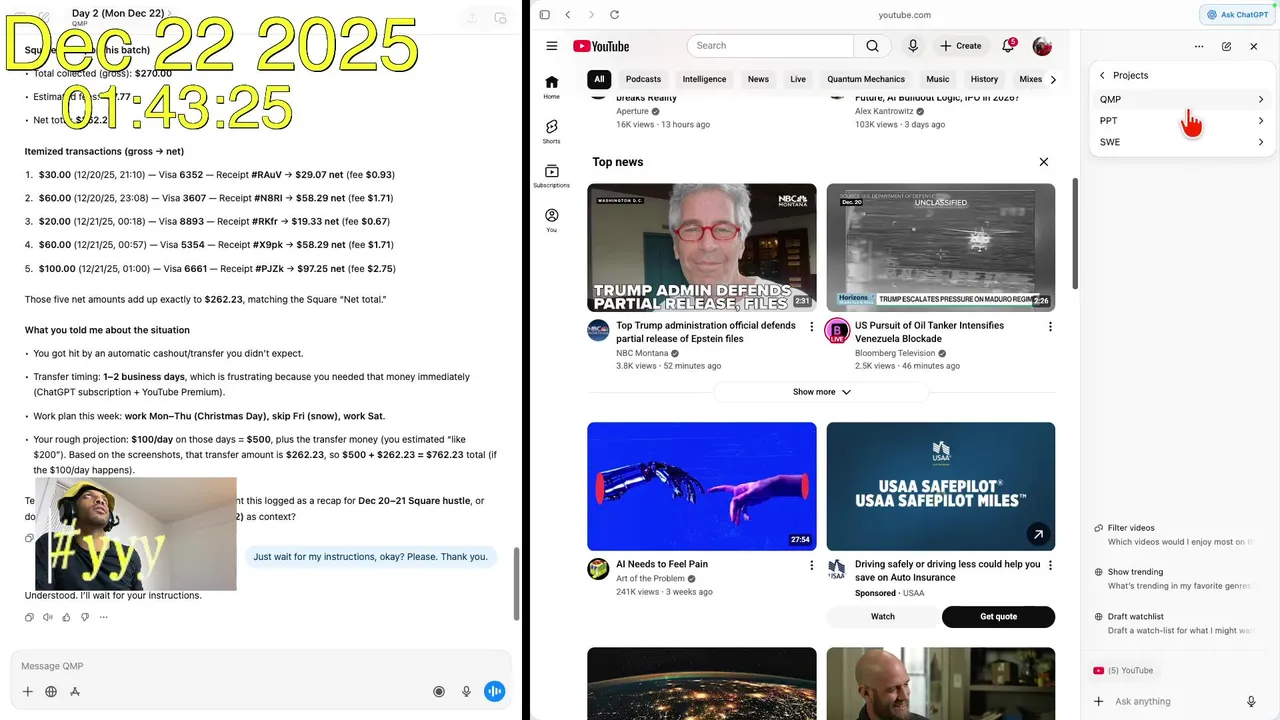
Task: Expand Top news with Show more
Action: click(821, 392)
